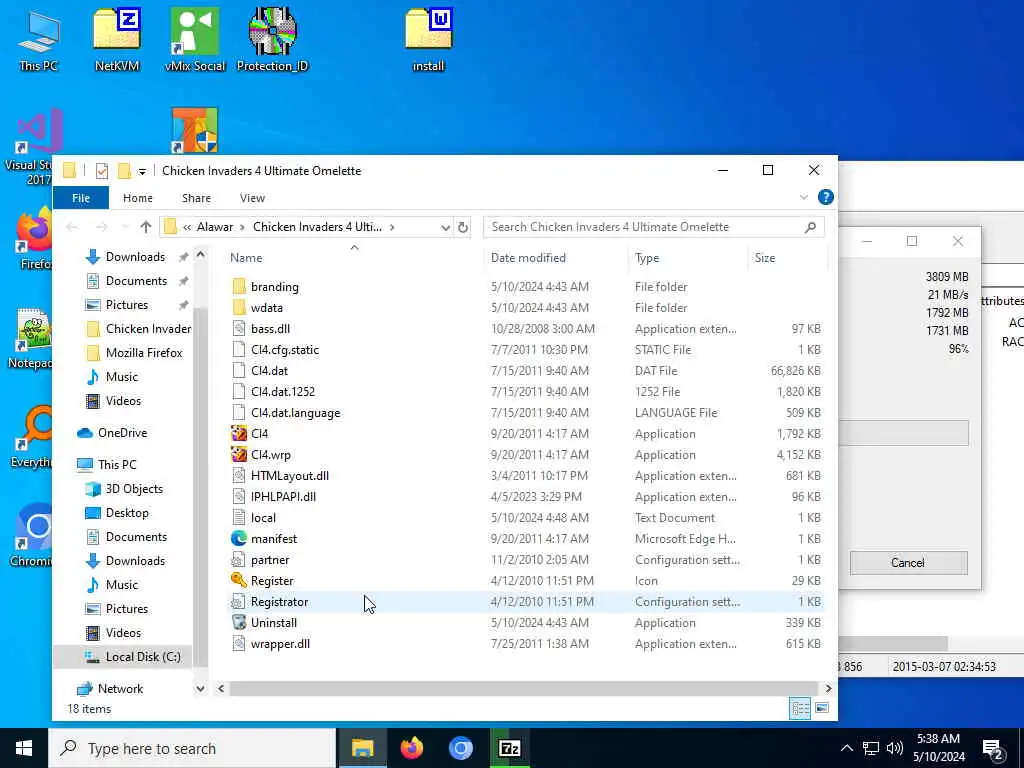Open Customize Quick Access Toolbar dropdown
This screenshot has height=768, width=1024.
(x=142, y=172)
